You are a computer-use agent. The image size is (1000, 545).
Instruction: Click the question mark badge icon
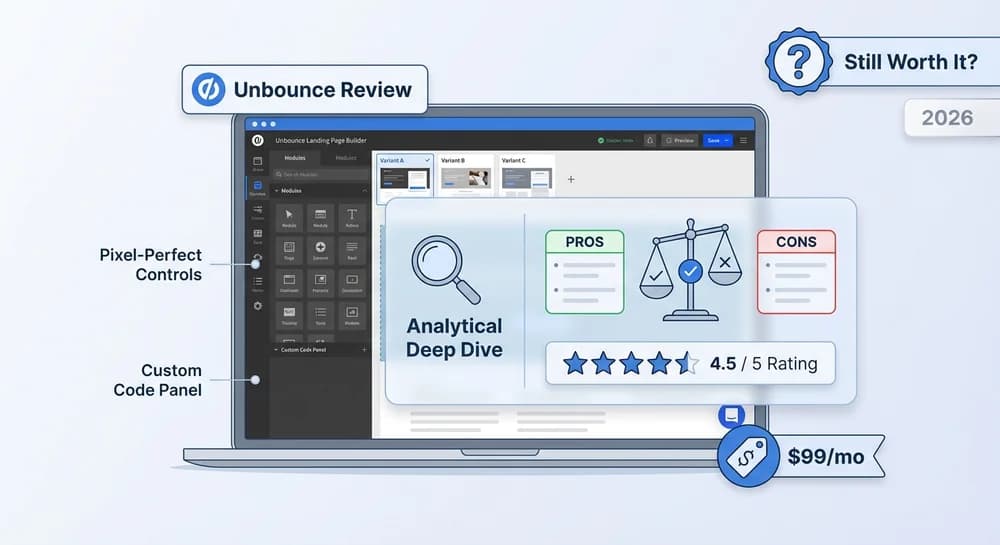coord(798,62)
